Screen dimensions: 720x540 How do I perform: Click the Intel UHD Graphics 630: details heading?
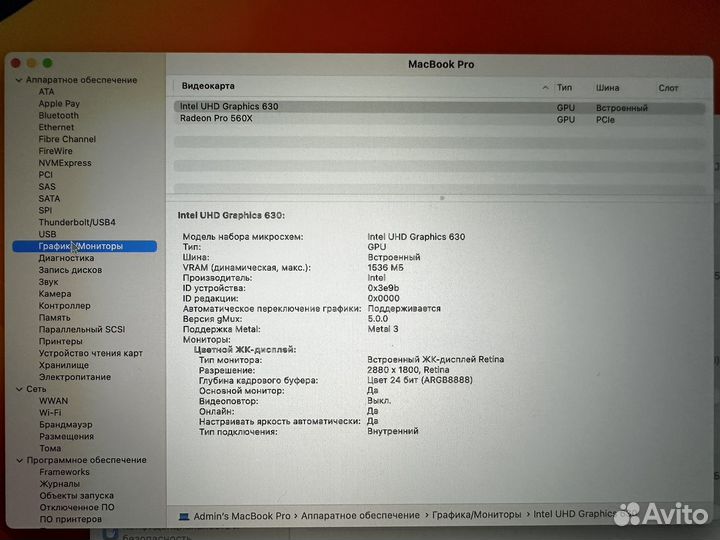[x=231, y=215]
